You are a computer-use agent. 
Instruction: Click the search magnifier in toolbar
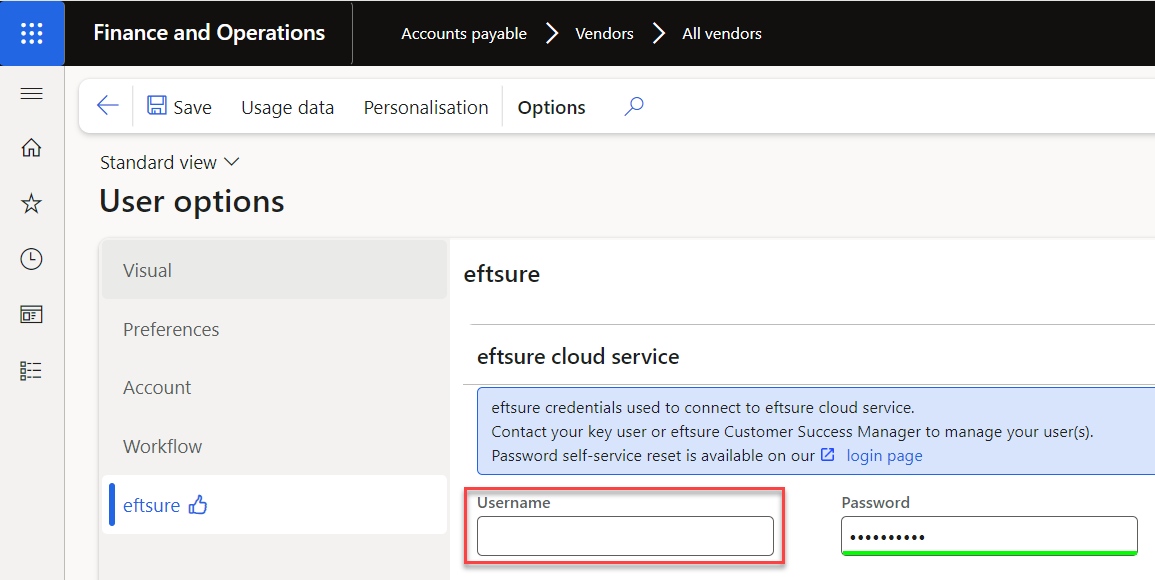(633, 107)
